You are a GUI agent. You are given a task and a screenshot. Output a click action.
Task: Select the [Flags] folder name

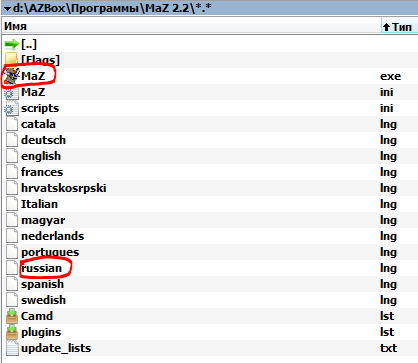[40, 60]
